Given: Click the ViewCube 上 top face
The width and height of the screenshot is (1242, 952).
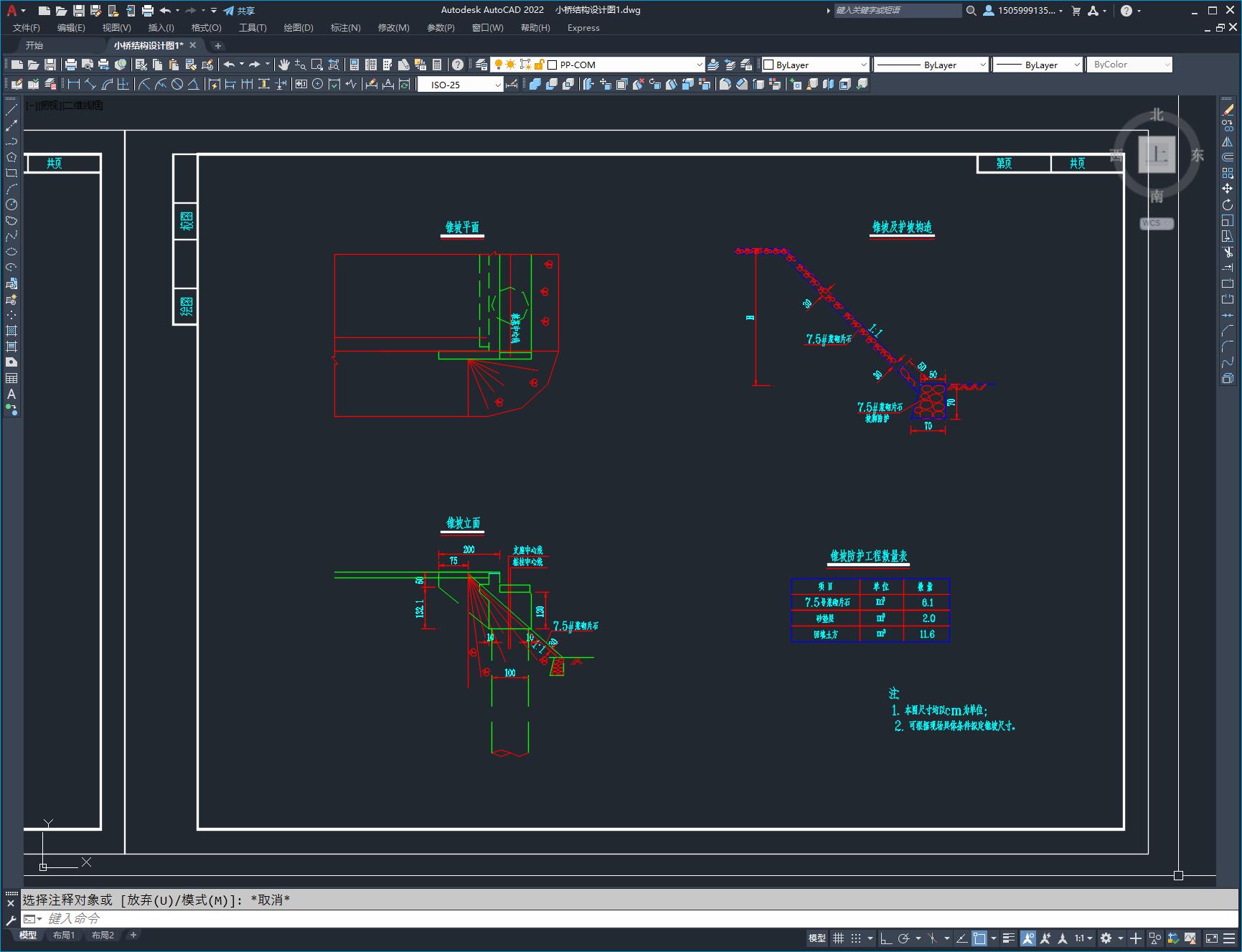Looking at the screenshot, I should click(x=1157, y=154).
